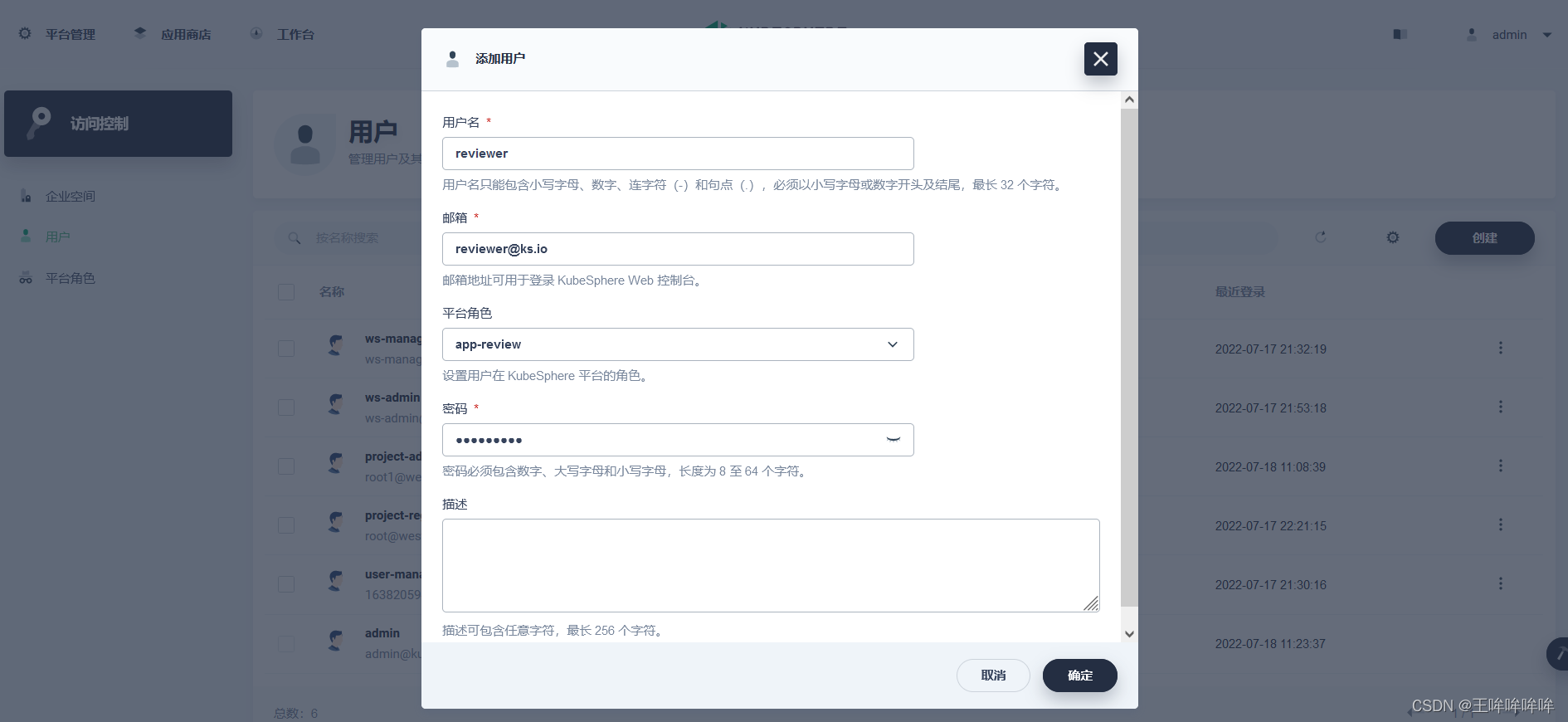This screenshot has width=1568, height=722.
Task: Click the project-admin user avatar
Action: coord(335,463)
